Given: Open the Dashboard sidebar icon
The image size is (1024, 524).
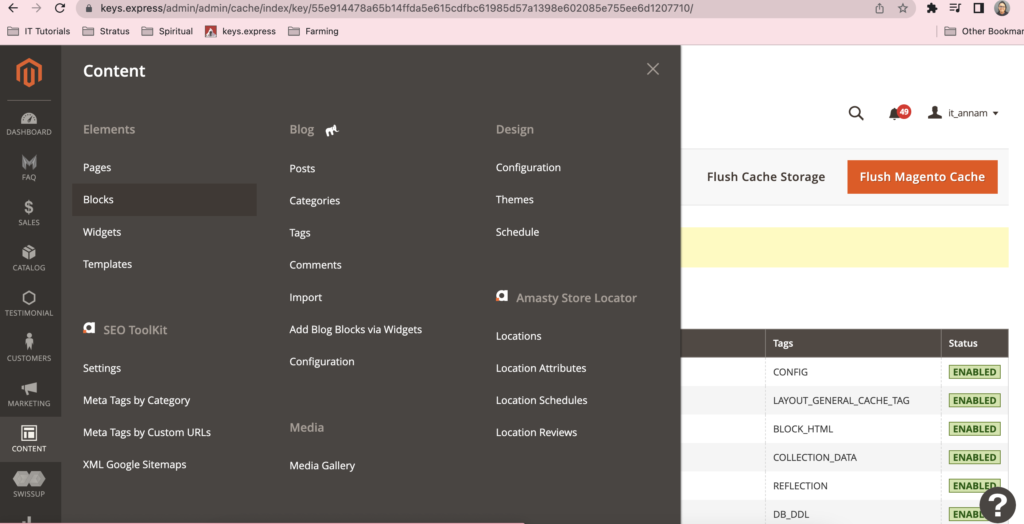Looking at the screenshot, I should 29,124.
